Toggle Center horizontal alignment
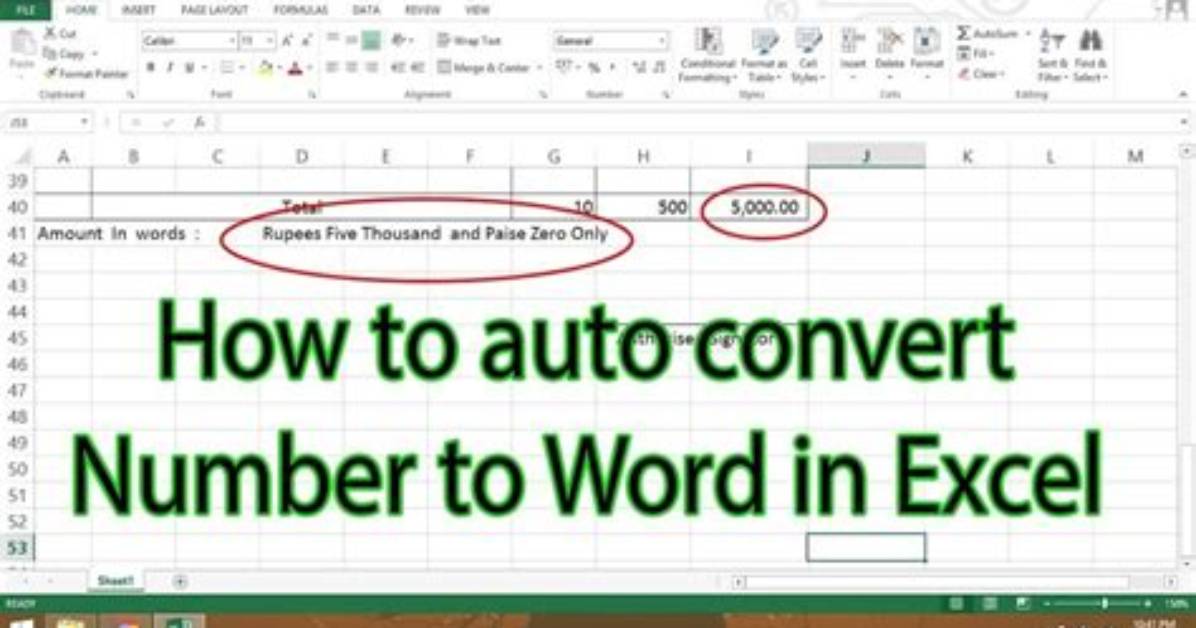The image size is (1196, 628). point(352,68)
